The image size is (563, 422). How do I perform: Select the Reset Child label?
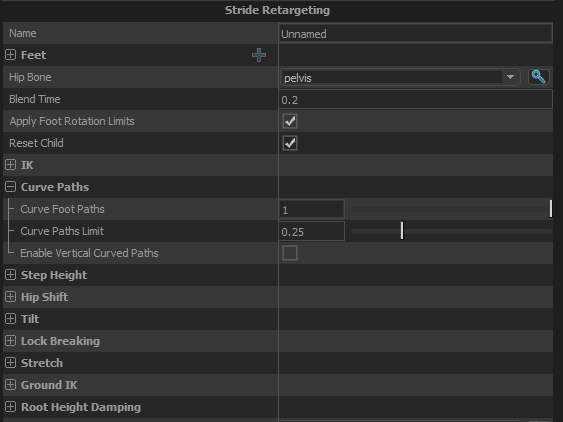tap(36, 143)
